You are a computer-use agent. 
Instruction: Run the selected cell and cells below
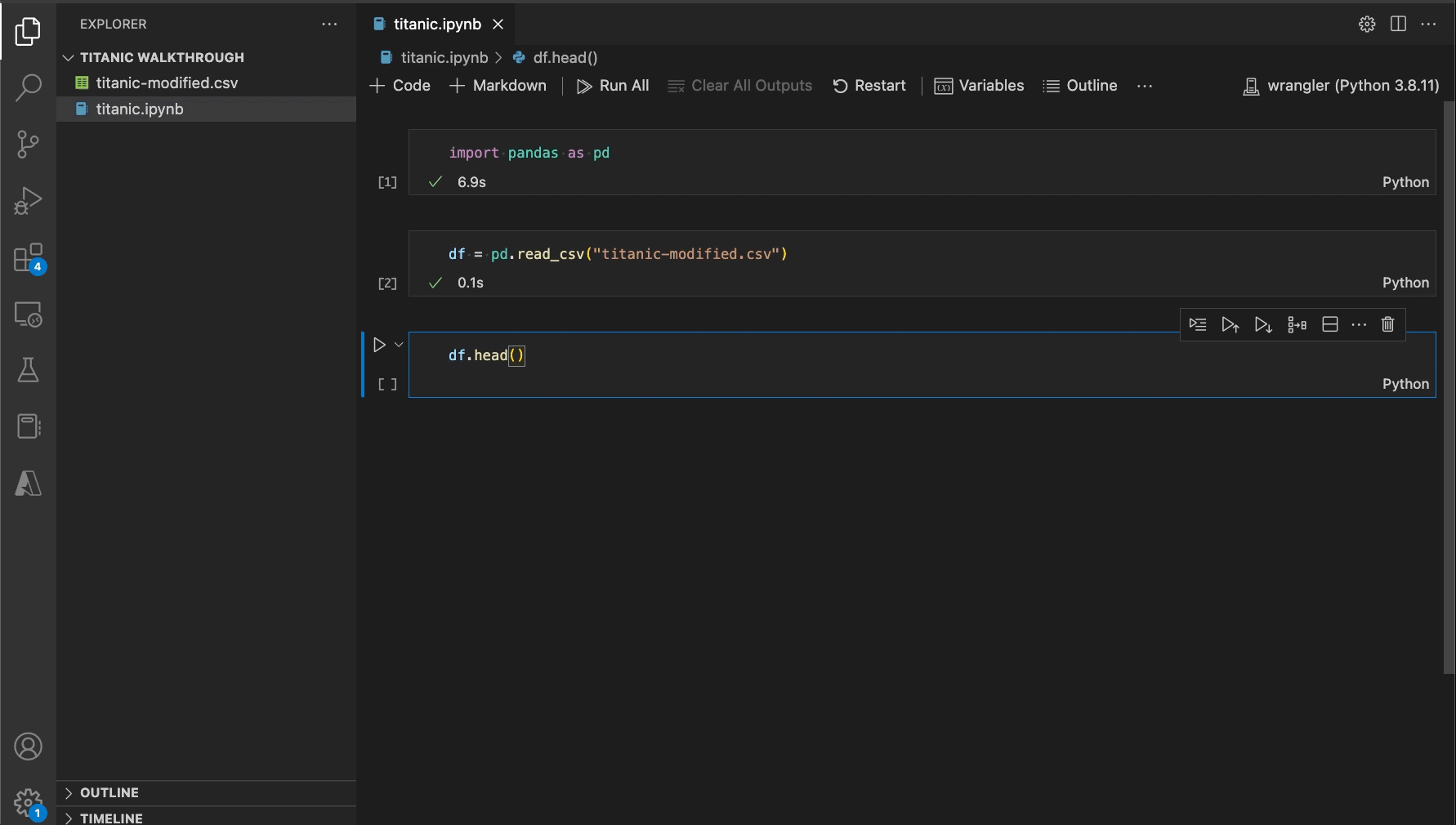click(x=1263, y=324)
